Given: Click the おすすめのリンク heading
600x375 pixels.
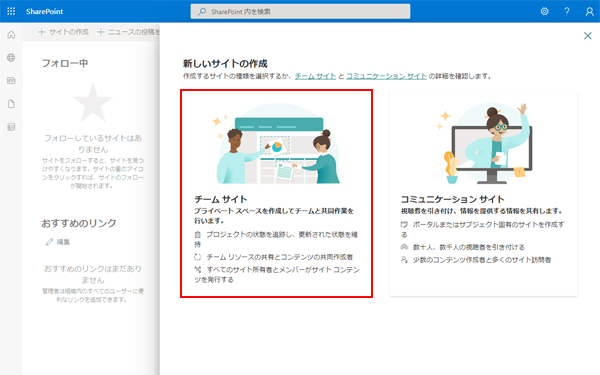Looking at the screenshot, I should click(x=79, y=223).
